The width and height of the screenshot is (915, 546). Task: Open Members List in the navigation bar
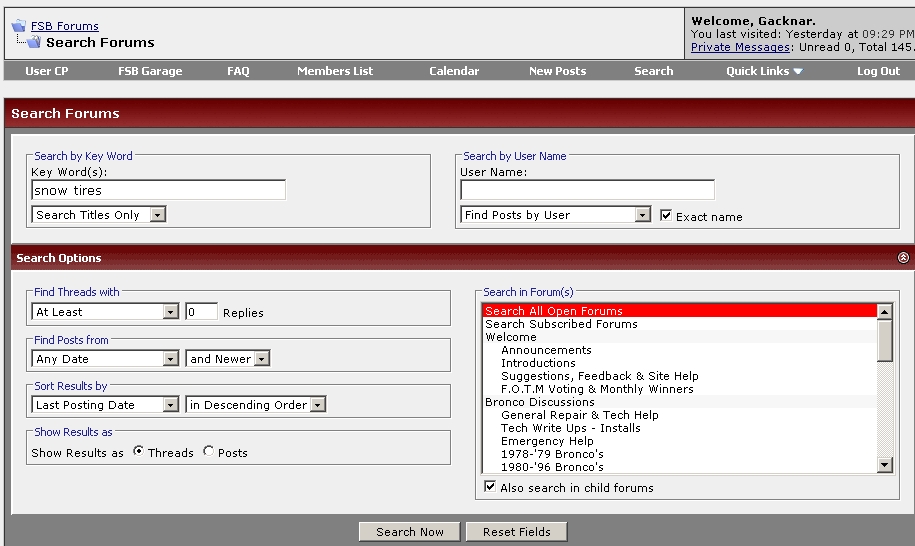tap(335, 71)
